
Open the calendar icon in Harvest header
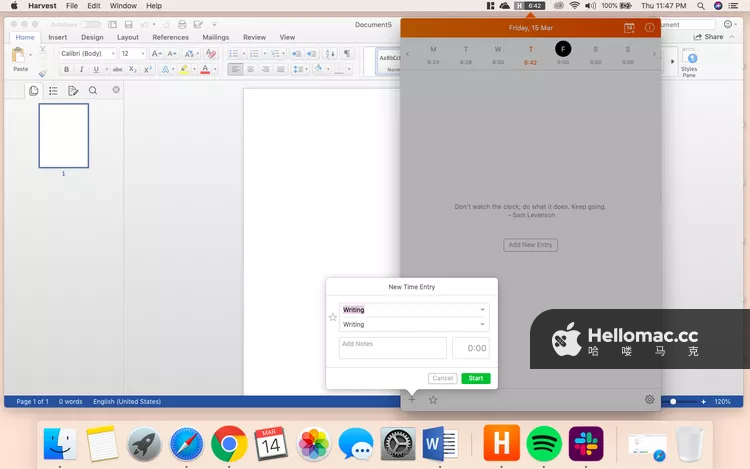[629, 28]
